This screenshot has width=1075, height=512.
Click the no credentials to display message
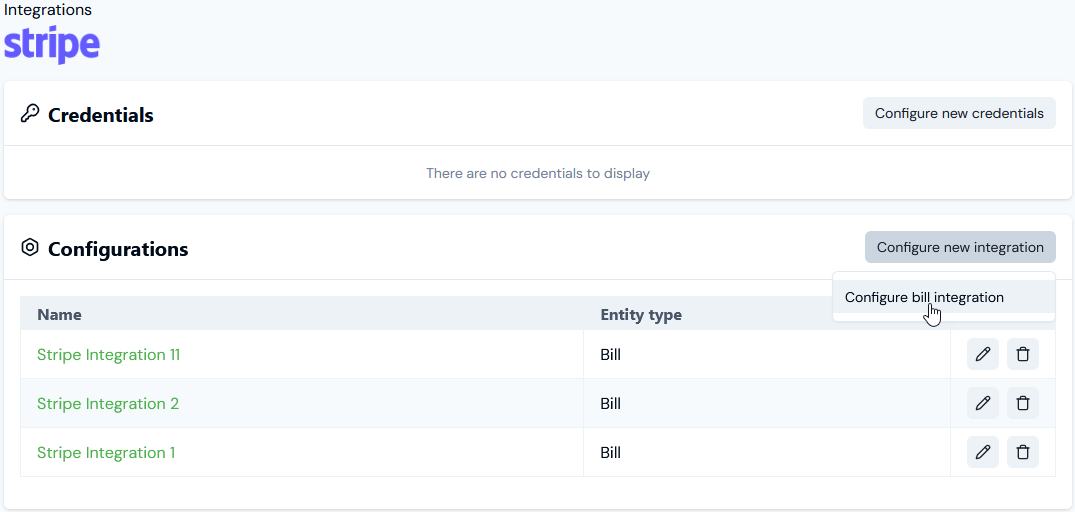coord(538,173)
